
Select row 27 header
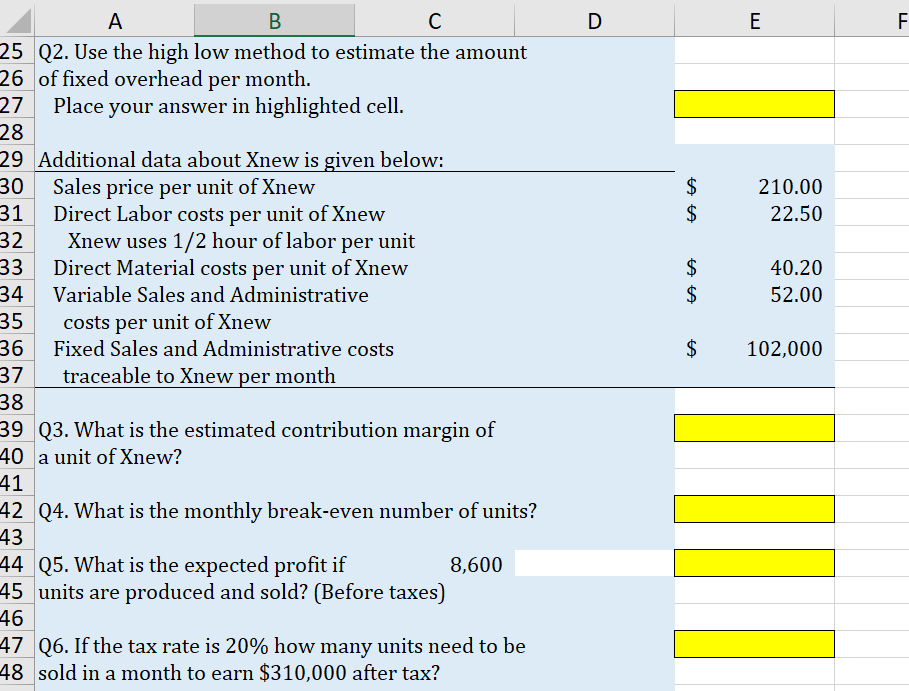tap(16, 104)
